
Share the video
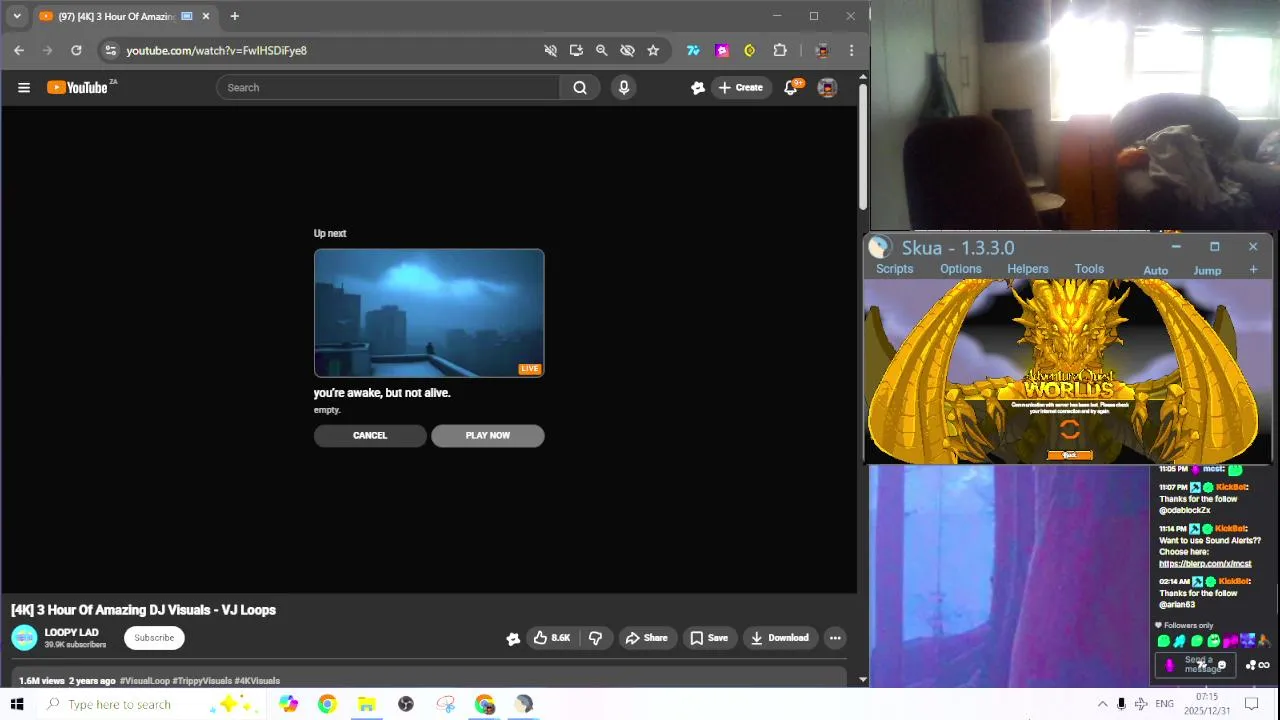[646, 638]
